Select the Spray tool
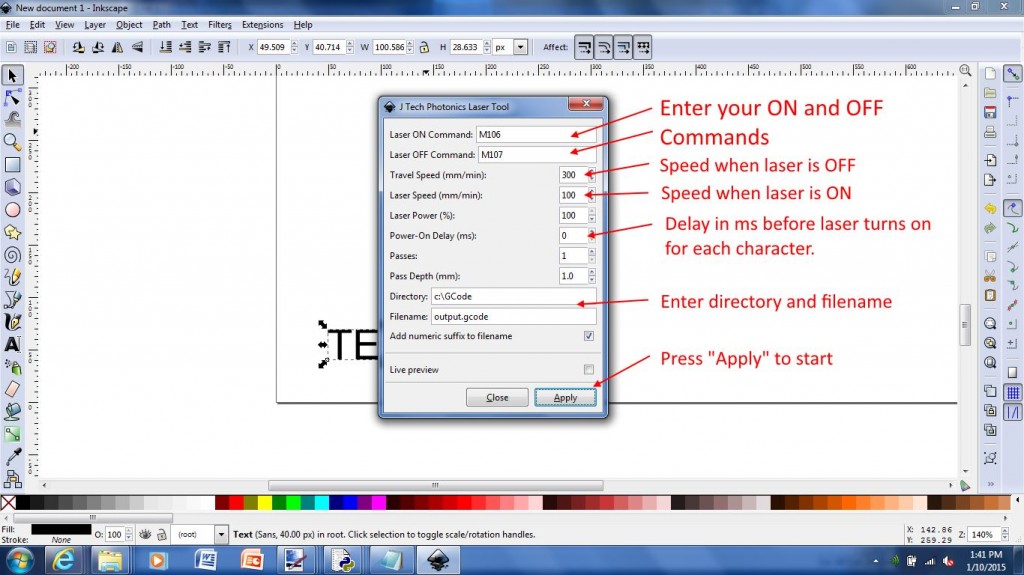Viewport: 1024px width, 575px height. (x=12, y=367)
